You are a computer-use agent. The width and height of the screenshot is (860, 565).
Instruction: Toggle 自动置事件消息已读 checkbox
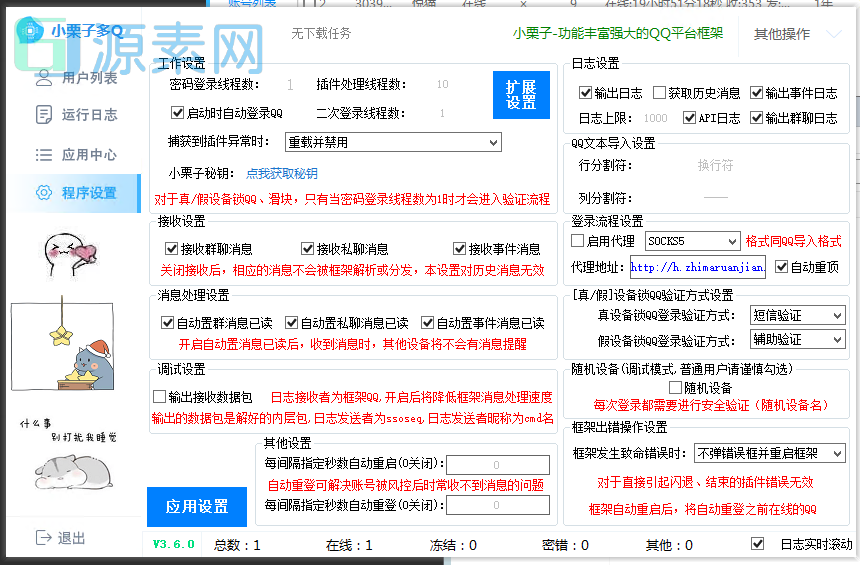[x=427, y=323]
